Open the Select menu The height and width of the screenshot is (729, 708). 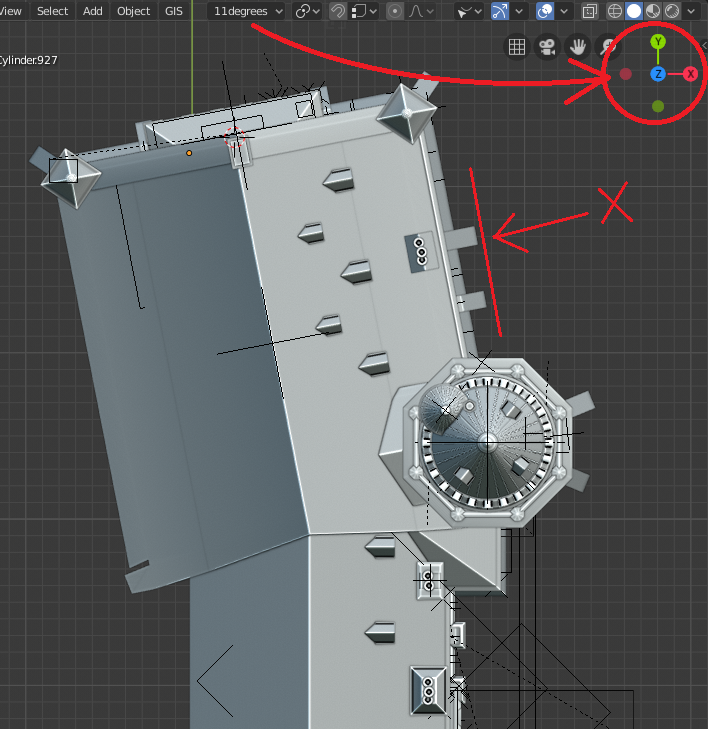pos(52,11)
